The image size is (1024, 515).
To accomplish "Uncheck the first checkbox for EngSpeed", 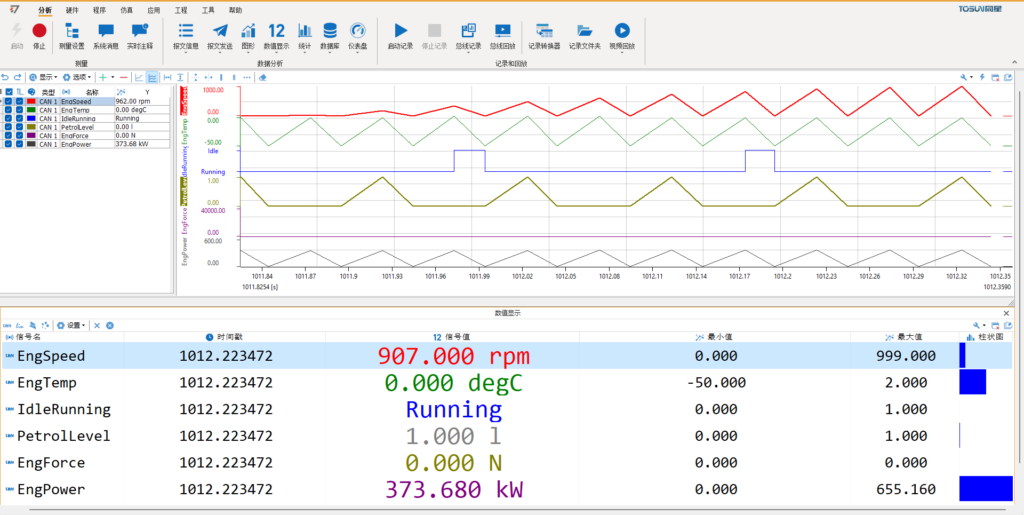I will [8, 101].
